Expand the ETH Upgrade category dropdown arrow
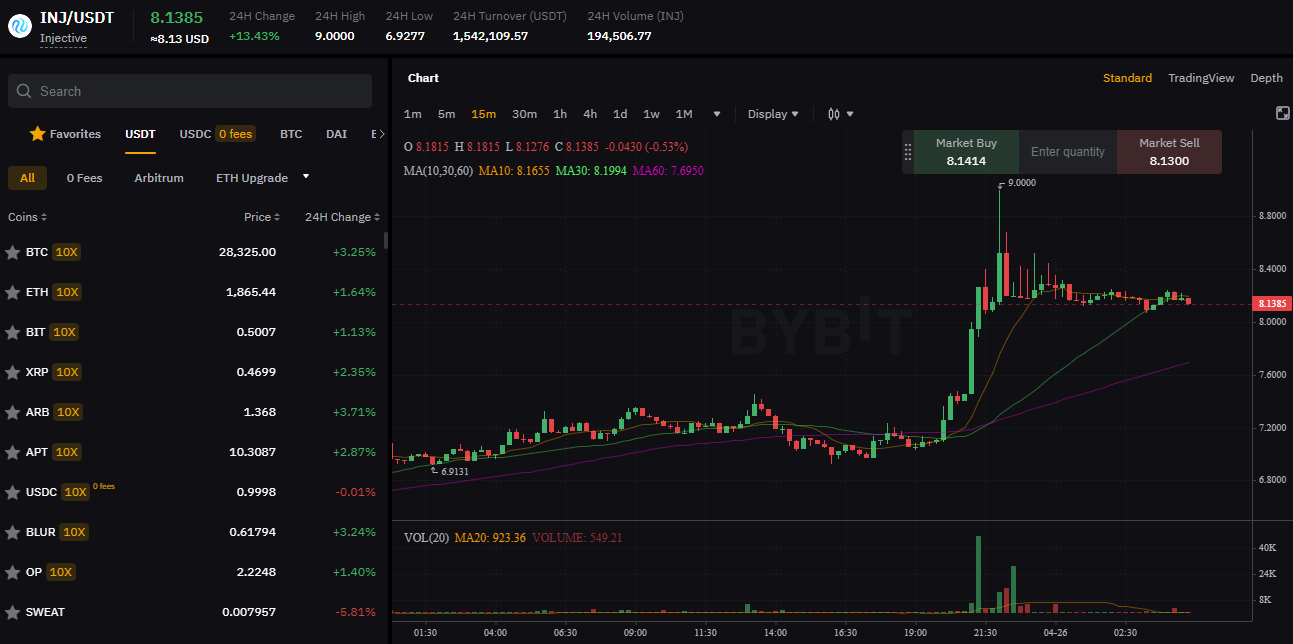The width and height of the screenshot is (1293, 644). click(x=306, y=177)
